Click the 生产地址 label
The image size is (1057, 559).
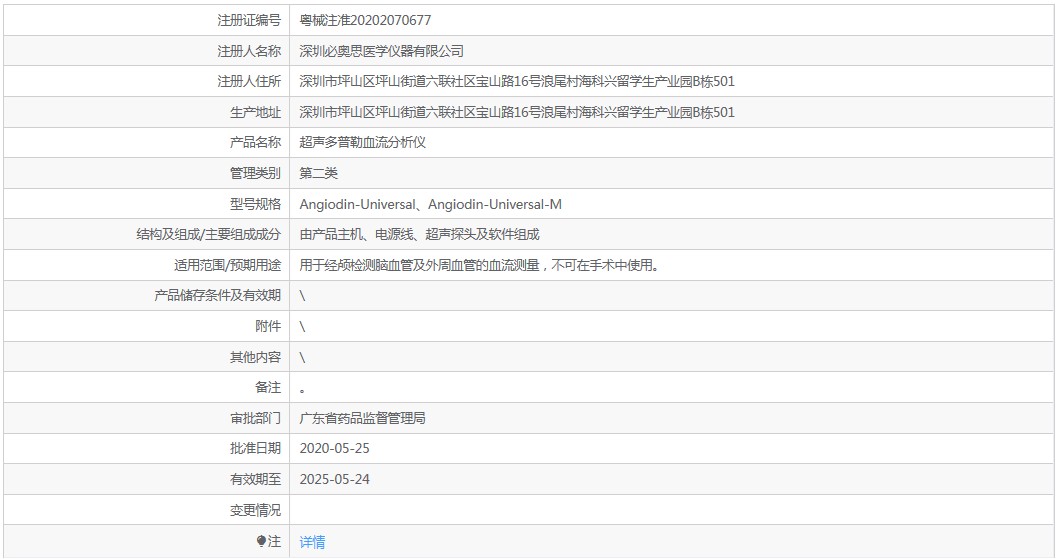coord(255,113)
